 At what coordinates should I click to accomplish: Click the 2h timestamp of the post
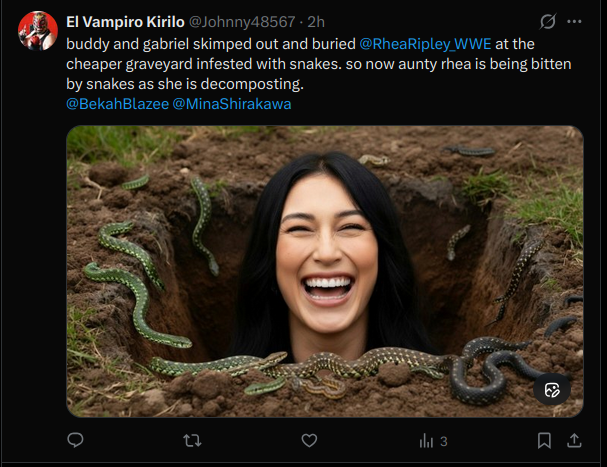pyautogui.click(x=315, y=21)
